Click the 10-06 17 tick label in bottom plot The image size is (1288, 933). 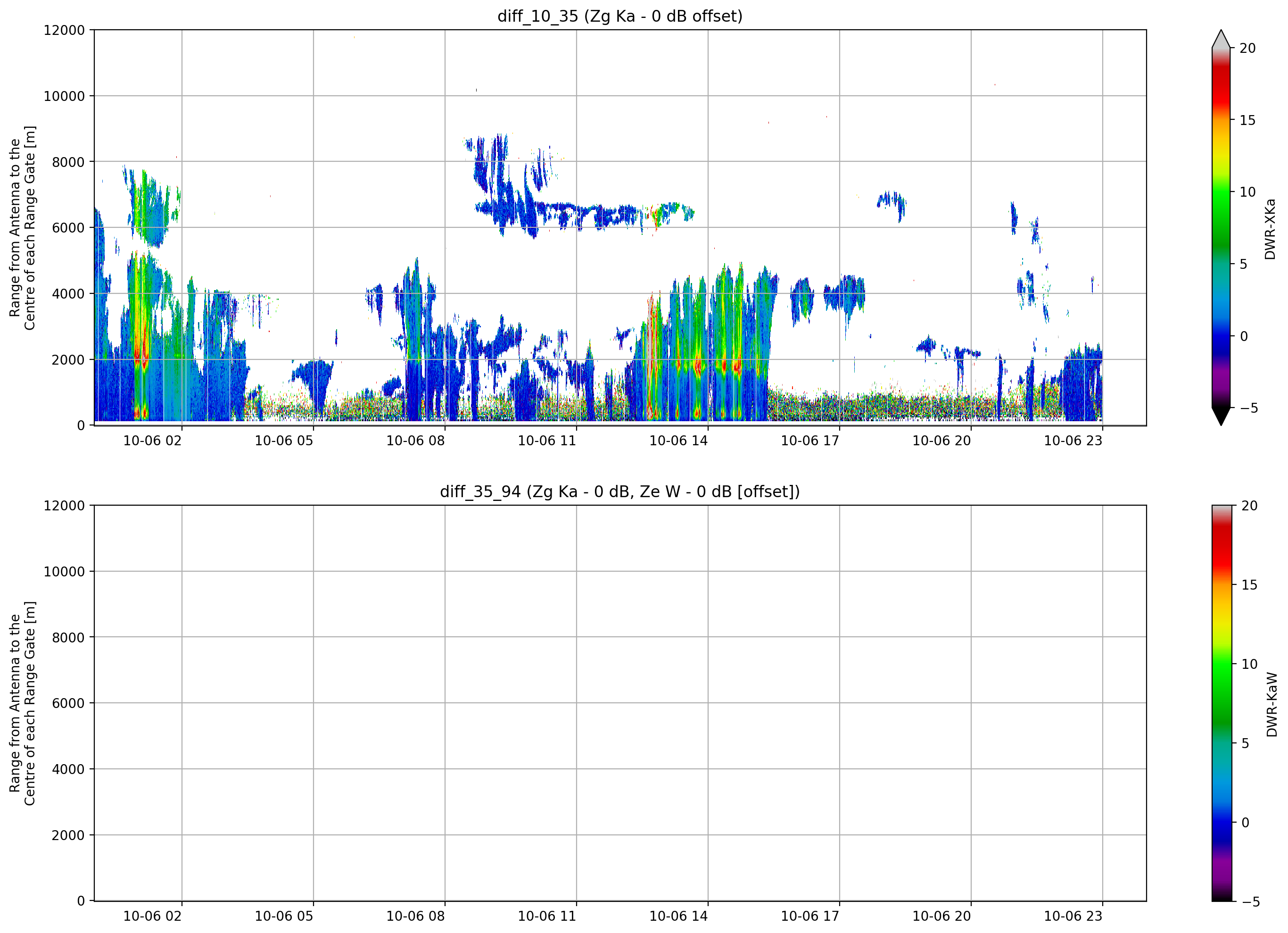tap(810, 916)
